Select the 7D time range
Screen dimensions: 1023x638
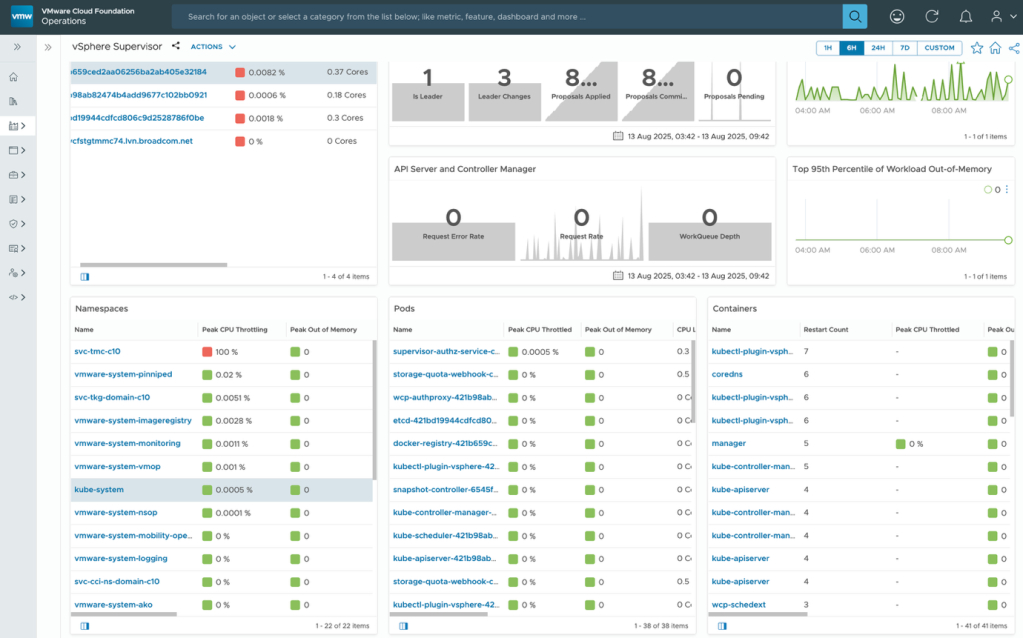[x=904, y=48]
